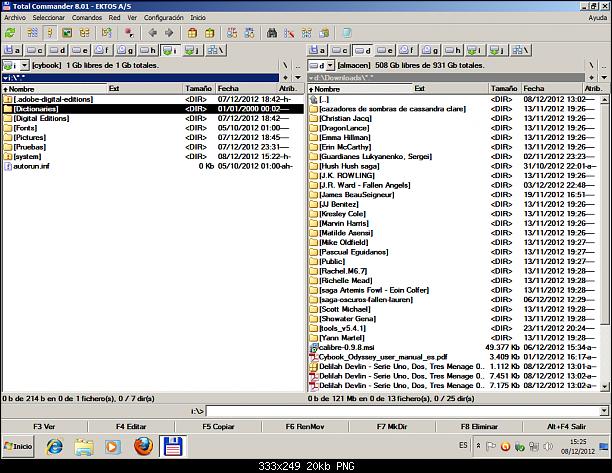Click the F8 Eliminar button

pyautogui.click(x=479, y=427)
